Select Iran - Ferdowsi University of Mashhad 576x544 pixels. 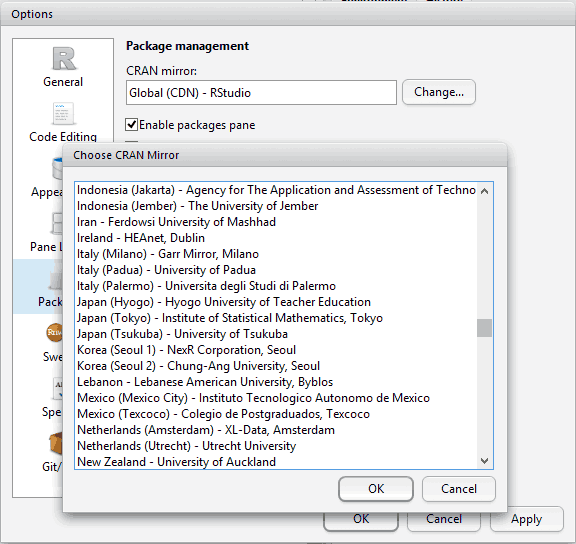coord(276,222)
